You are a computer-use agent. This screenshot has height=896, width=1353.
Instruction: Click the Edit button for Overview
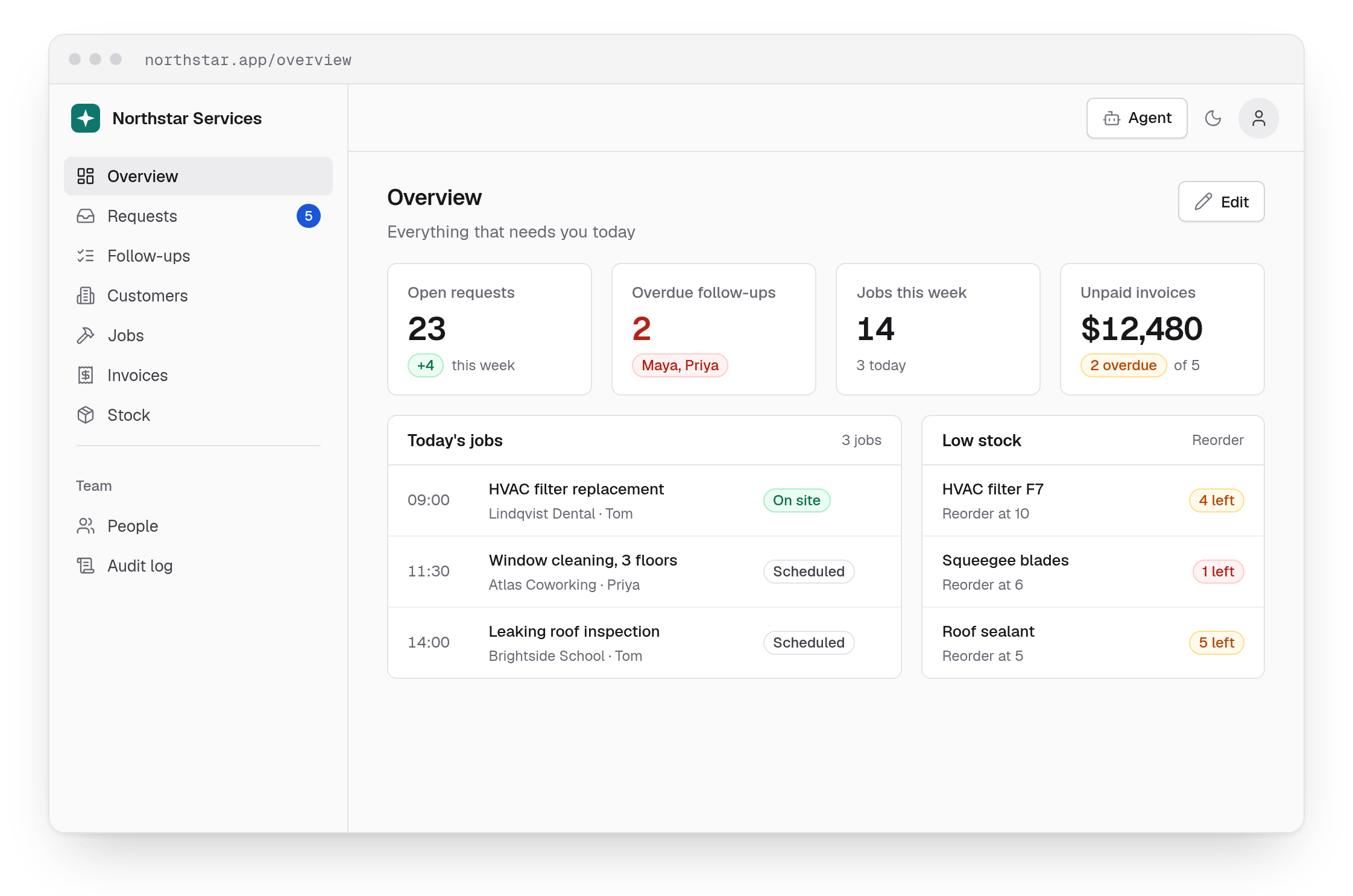pos(1221,201)
